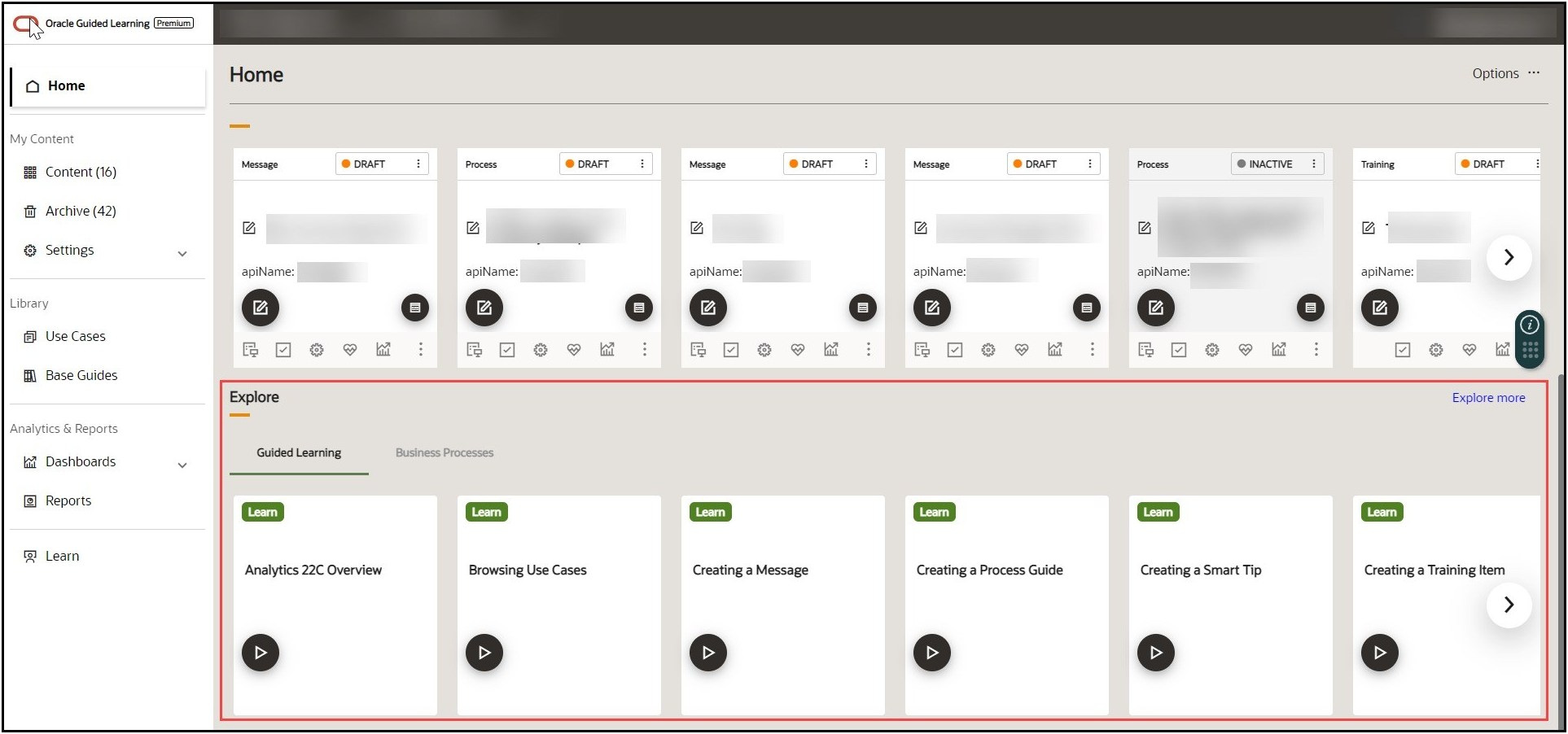Open gear settings on INACTIVE Process card
The width and height of the screenshot is (1568, 734).
pyautogui.click(x=1212, y=350)
